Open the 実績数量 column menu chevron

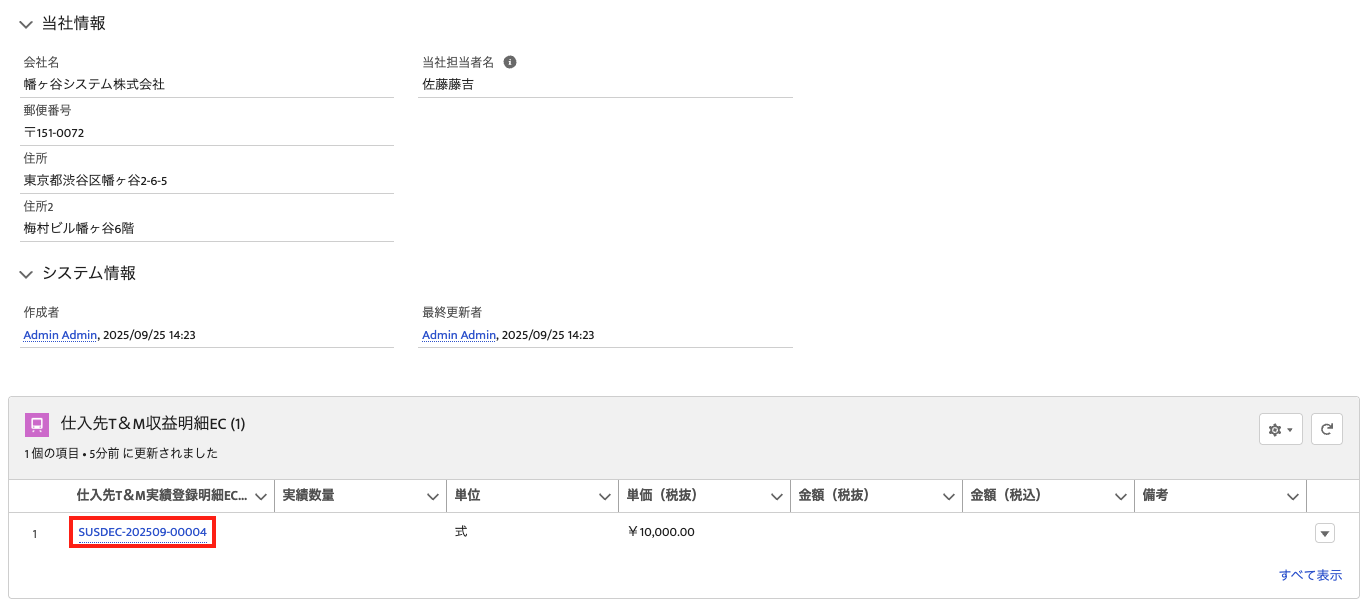[x=433, y=496]
